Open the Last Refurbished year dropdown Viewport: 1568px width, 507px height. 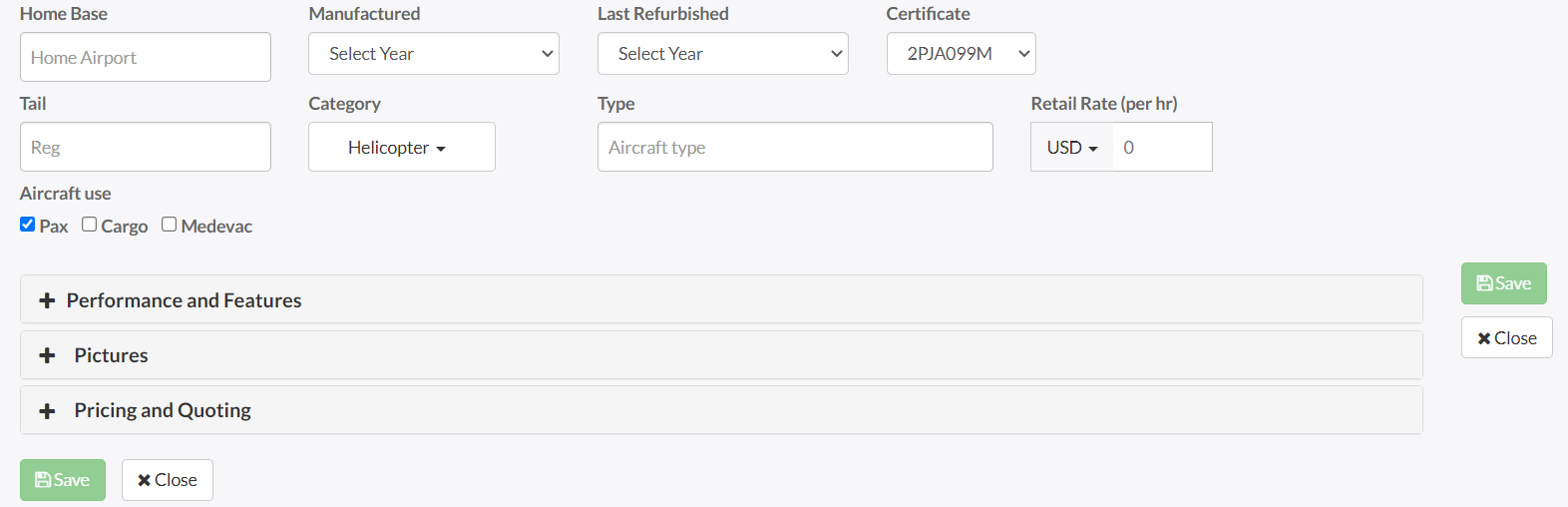(x=723, y=54)
